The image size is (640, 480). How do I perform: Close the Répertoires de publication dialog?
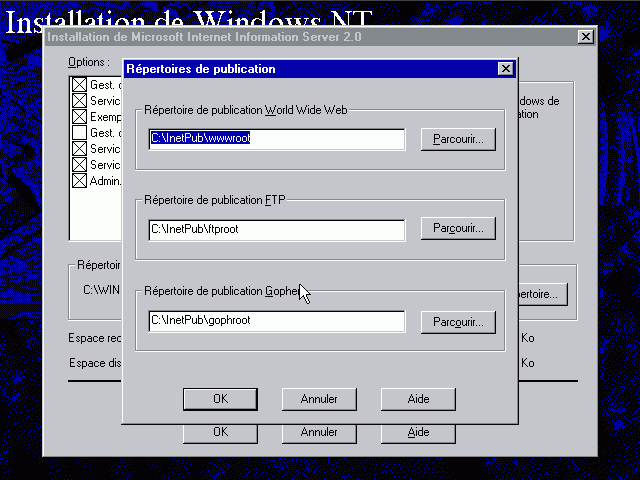point(505,69)
